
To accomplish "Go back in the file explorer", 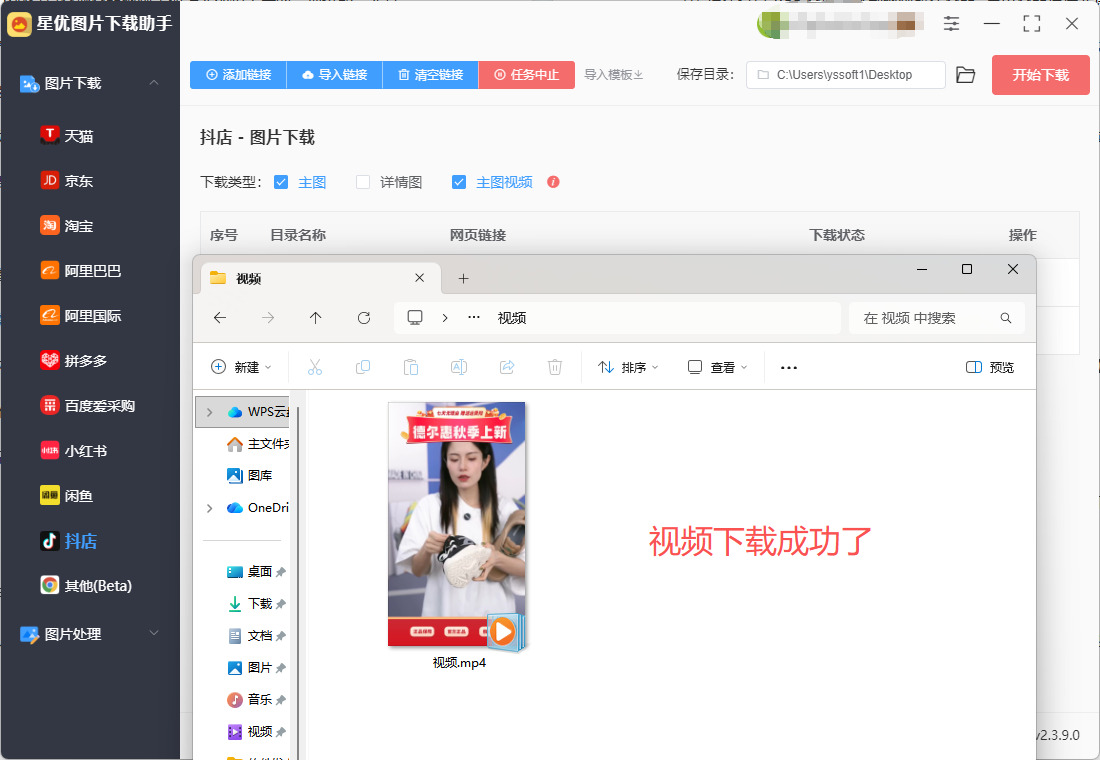I will coord(220,318).
